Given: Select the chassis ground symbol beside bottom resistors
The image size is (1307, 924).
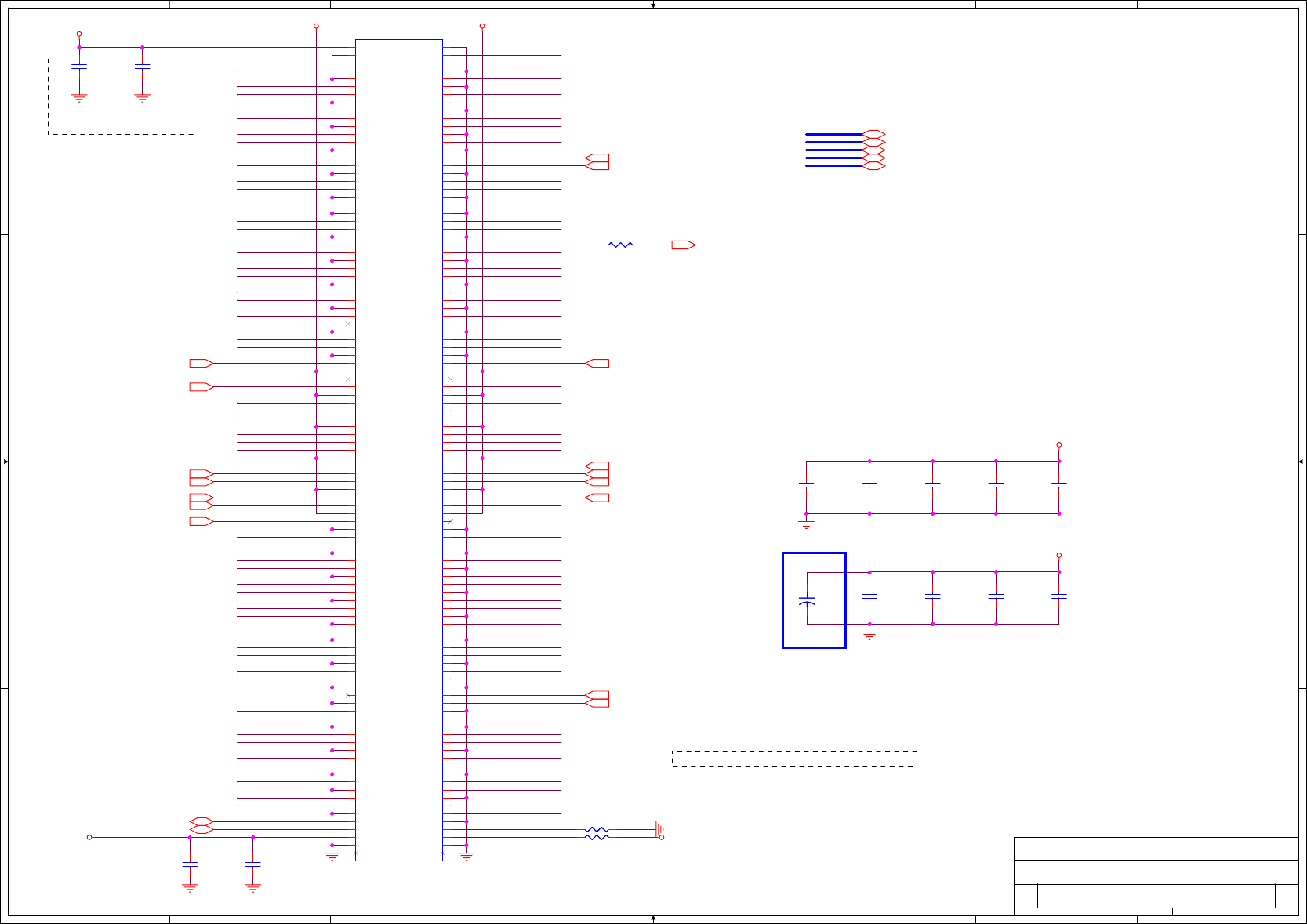Looking at the screenshot, I should click(660, 829).
